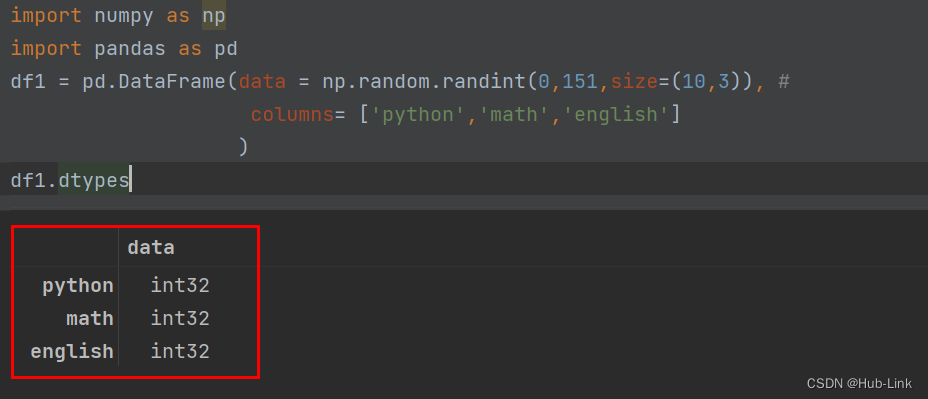
Task: Select the math row label
Action: [89, 319]
